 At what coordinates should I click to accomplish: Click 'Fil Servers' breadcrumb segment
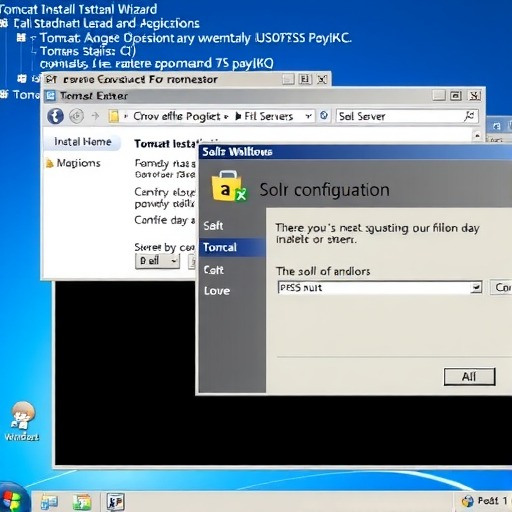click(268, 116)
